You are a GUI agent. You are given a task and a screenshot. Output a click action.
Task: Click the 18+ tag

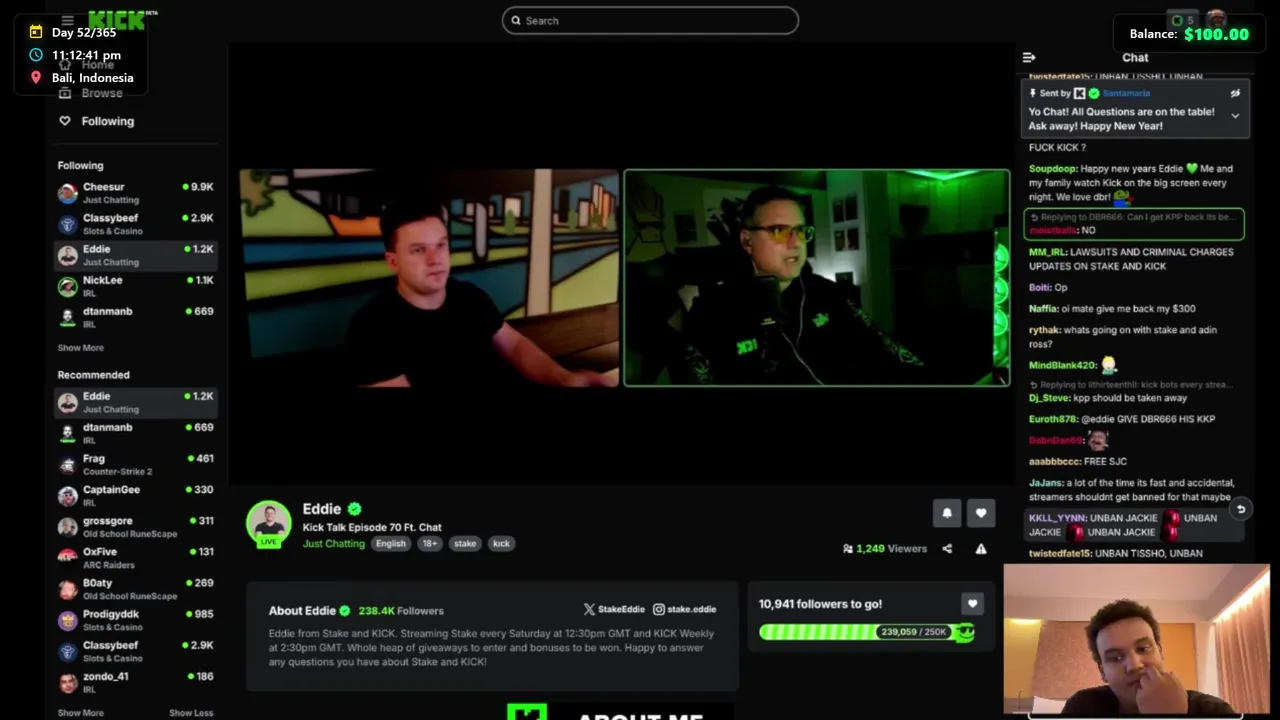429,544
